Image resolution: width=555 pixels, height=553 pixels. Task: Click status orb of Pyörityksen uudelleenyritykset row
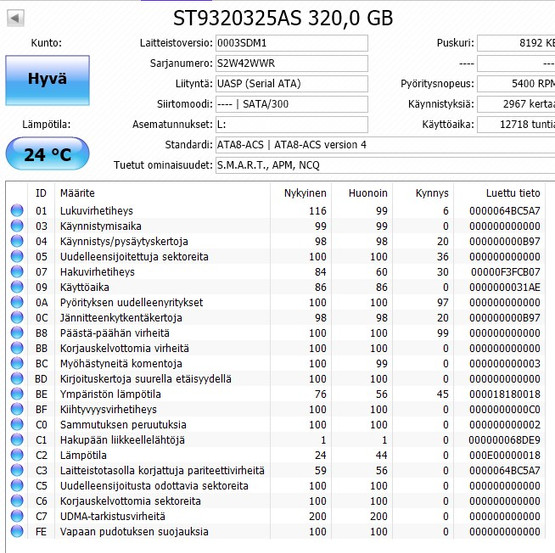(x=17, y=302)
